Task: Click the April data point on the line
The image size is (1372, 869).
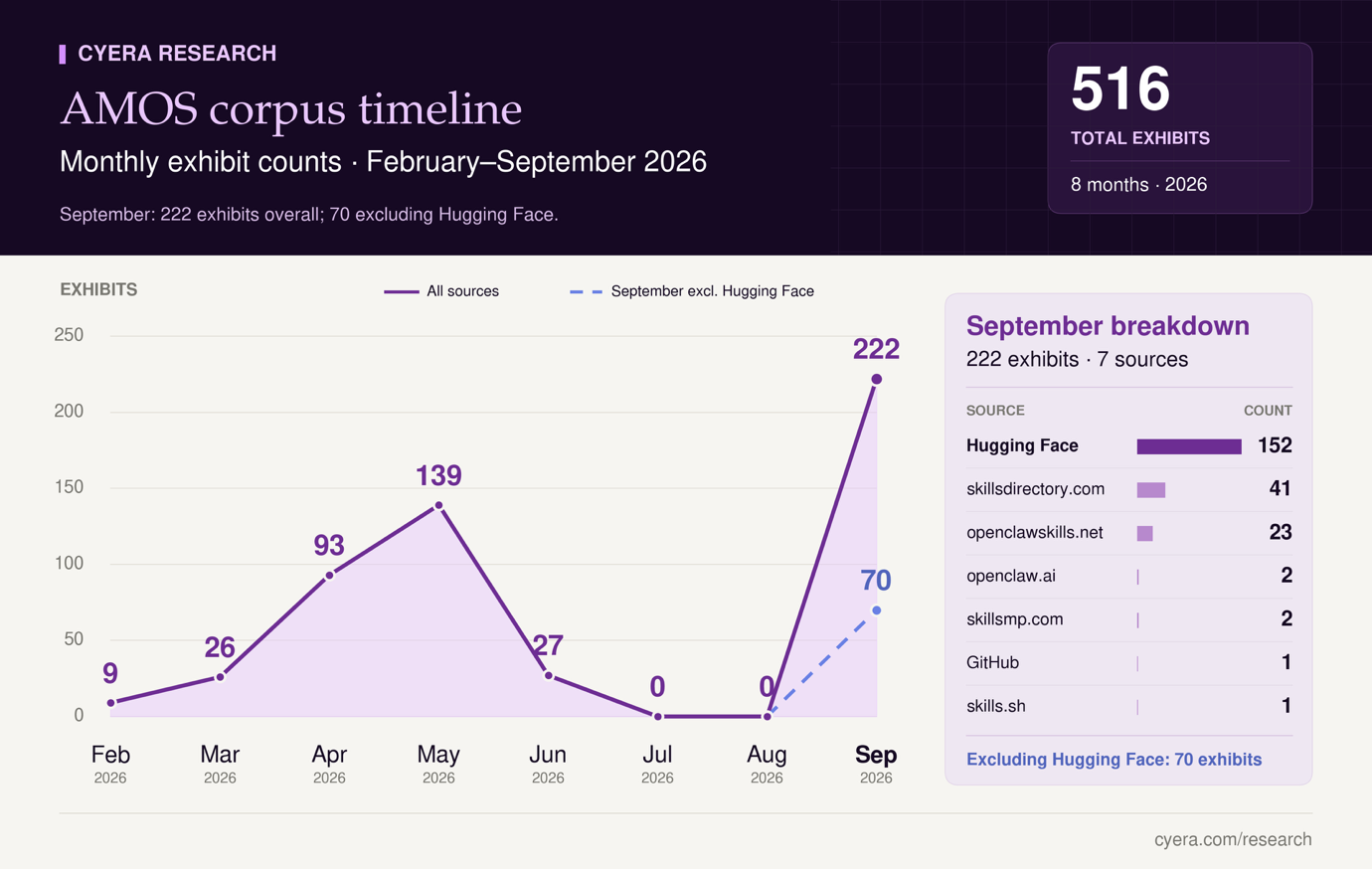Action: (329, 575)
